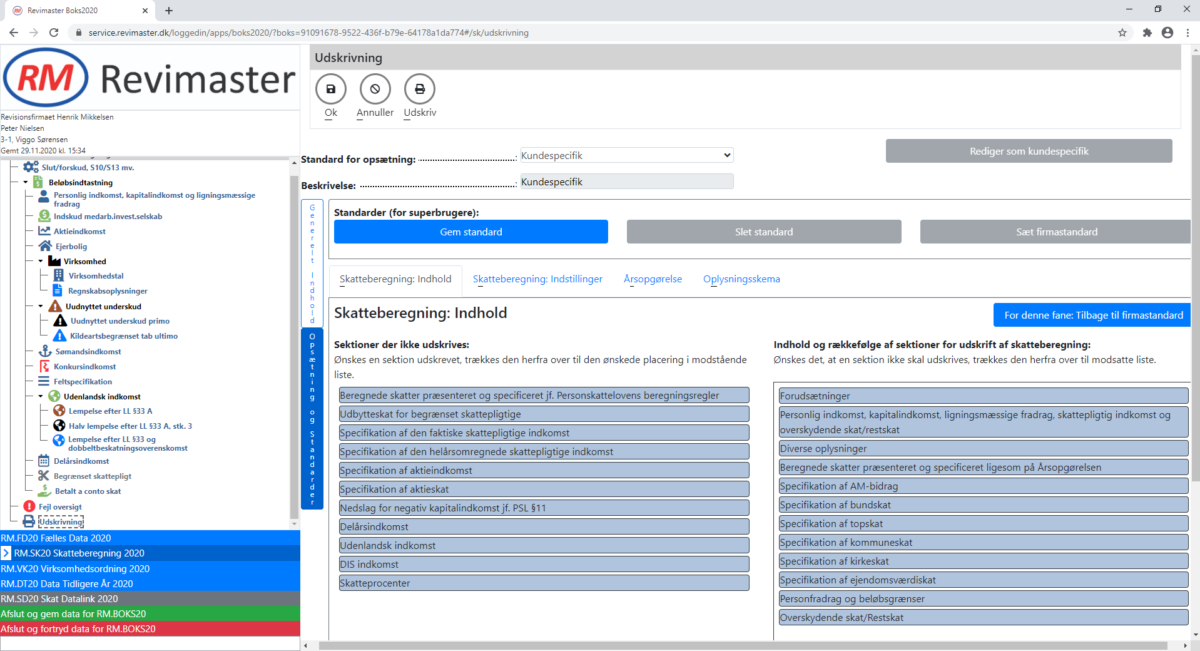The width and height of the screenshot is (1200, 651).
Task: Click the Begrænset skattepligt scissors icon
Action: (44, 476)
